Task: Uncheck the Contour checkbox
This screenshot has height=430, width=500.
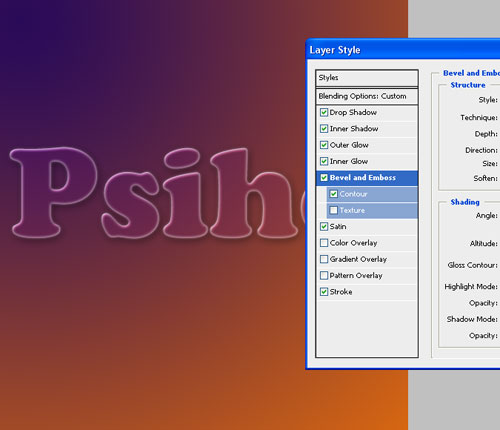Action: [x=333, y=194]
